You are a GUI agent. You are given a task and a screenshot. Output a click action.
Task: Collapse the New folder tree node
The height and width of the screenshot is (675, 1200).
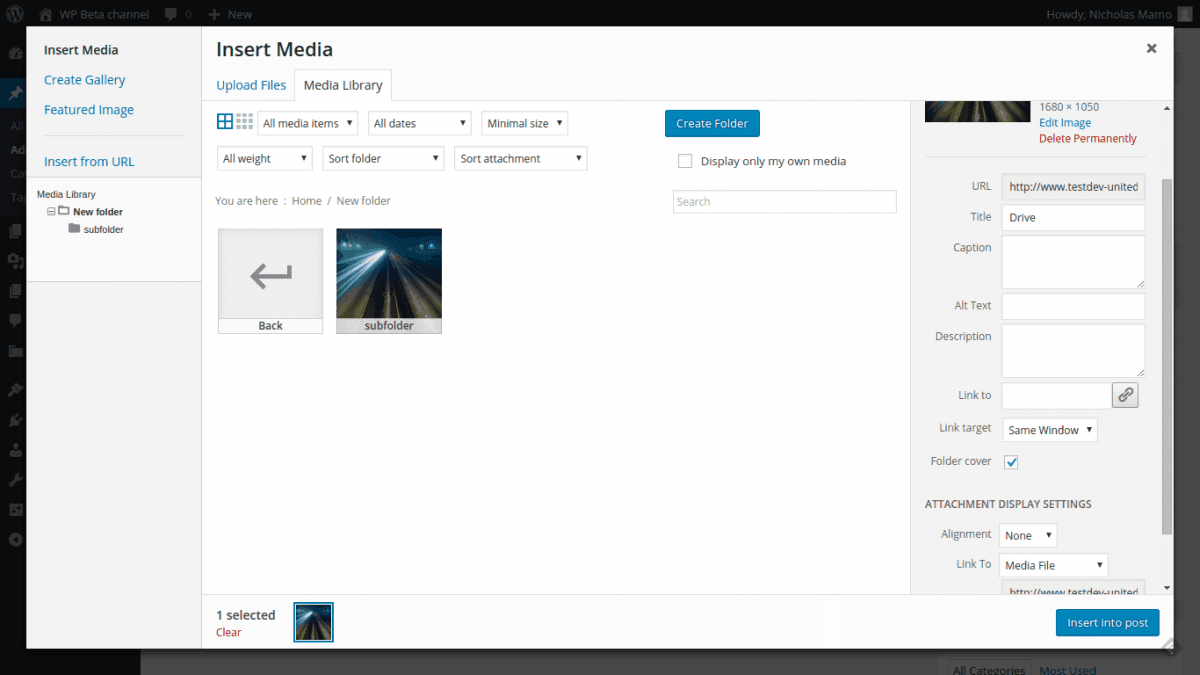pos(51,212)
